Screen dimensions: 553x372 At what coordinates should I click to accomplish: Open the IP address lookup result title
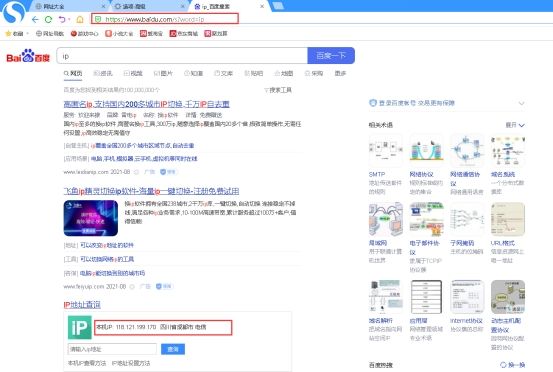82,305
